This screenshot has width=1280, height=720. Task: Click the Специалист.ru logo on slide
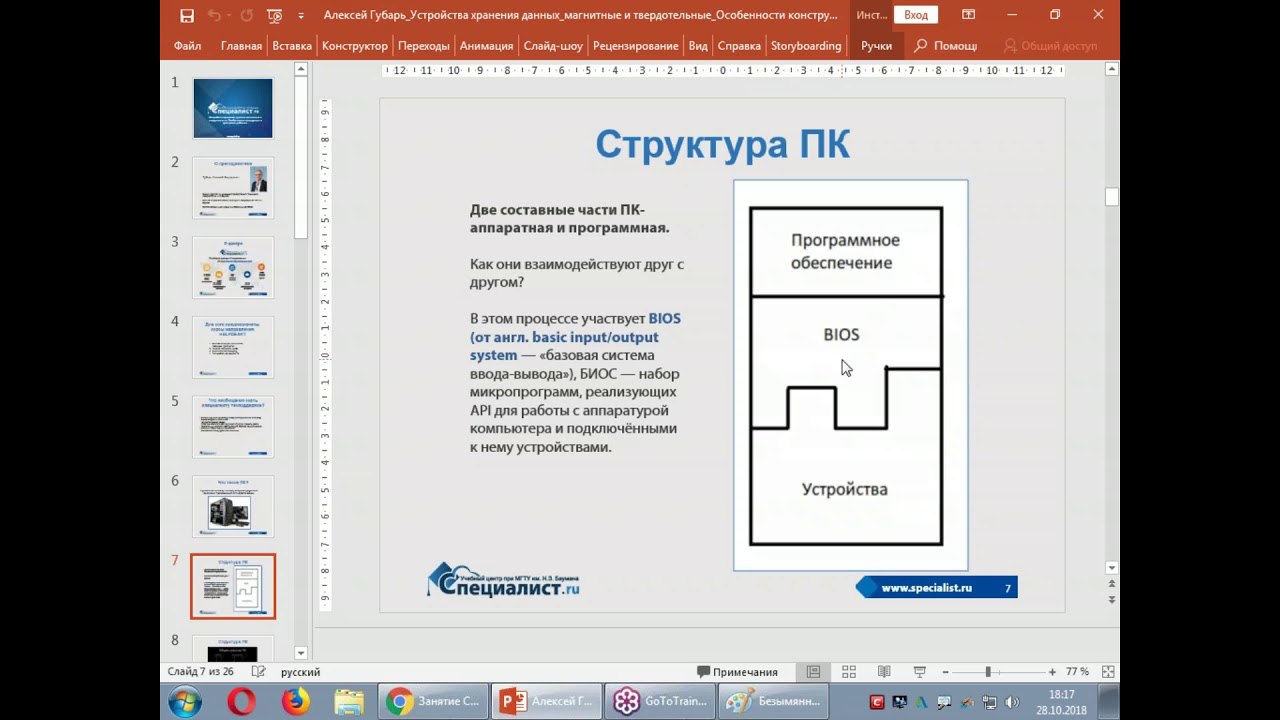point(503,579)
